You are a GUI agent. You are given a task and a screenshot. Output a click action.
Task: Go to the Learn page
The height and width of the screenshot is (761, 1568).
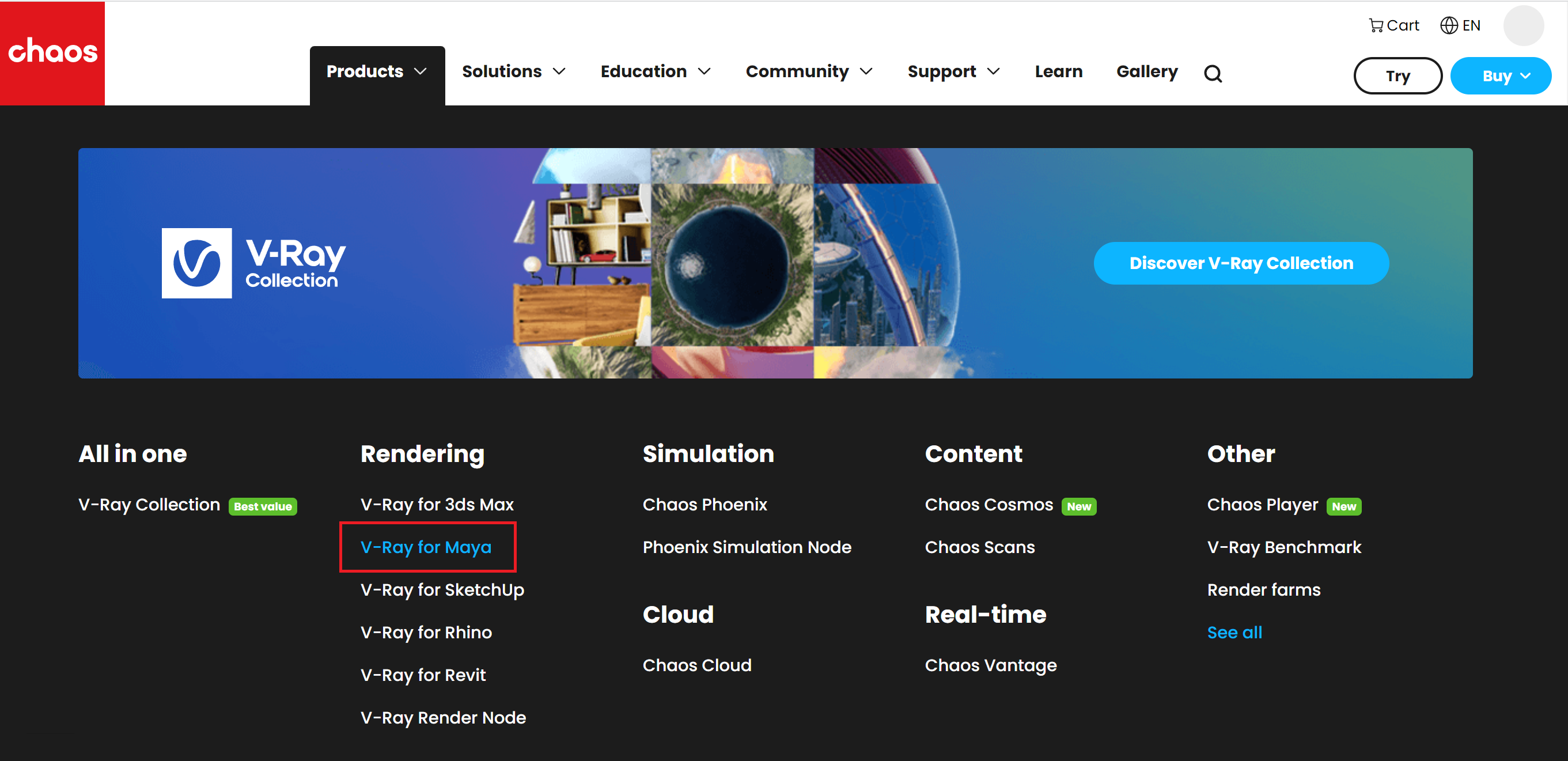(x=1059, y=71)
